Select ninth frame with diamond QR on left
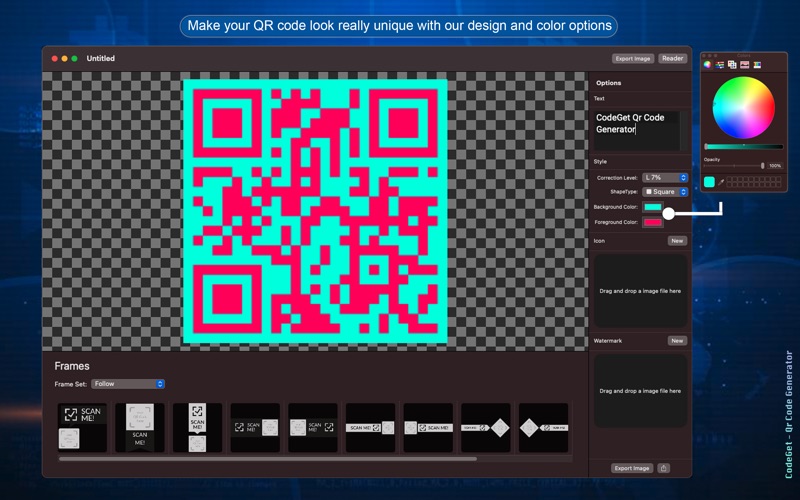The image size is (800, 500). coord(543,428)
